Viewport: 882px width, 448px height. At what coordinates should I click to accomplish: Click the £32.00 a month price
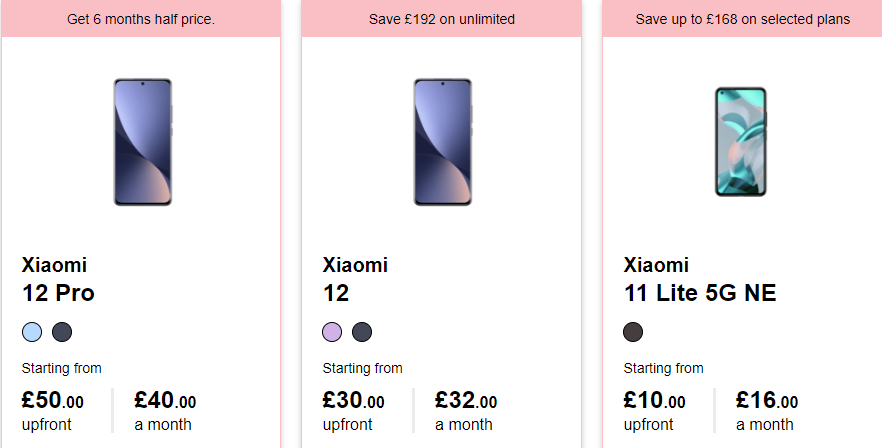(x=466, y=411)
